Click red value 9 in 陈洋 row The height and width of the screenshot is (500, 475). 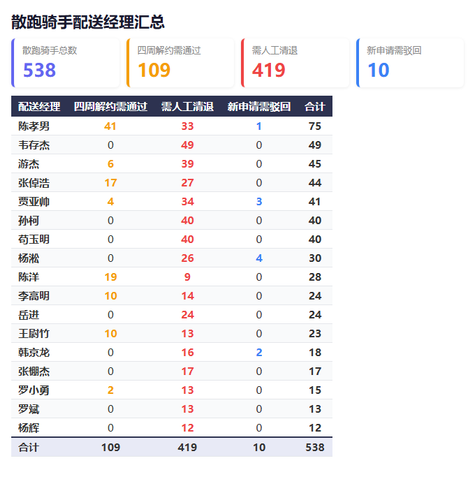(x=187, y=277)
